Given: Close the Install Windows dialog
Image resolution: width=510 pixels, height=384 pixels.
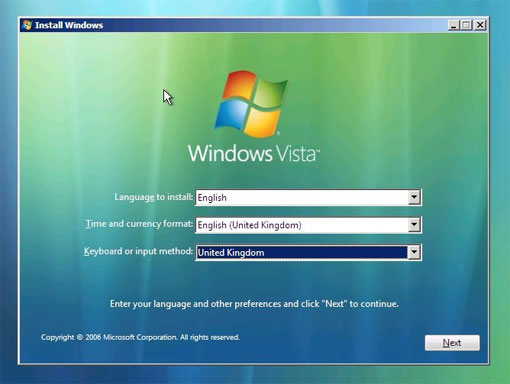Looking at the screenshot, I should click(480, 25).
